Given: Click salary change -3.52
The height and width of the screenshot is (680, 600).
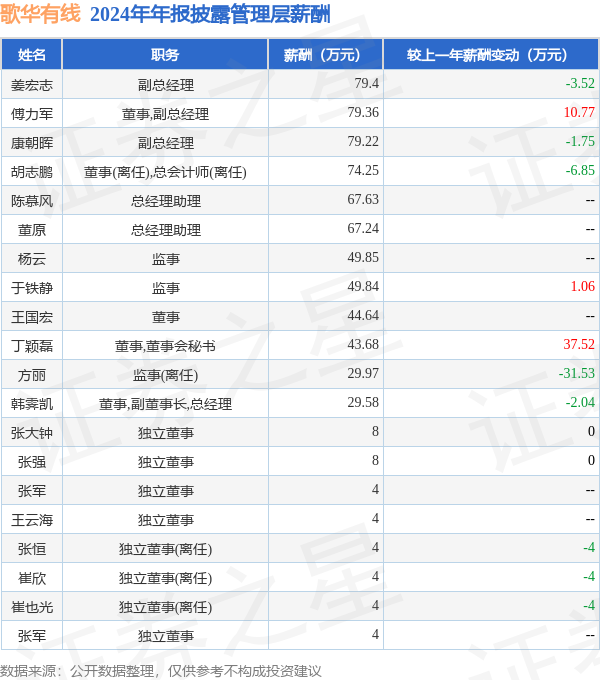Looking at the screenshot, I should click(x=580, y=83).
